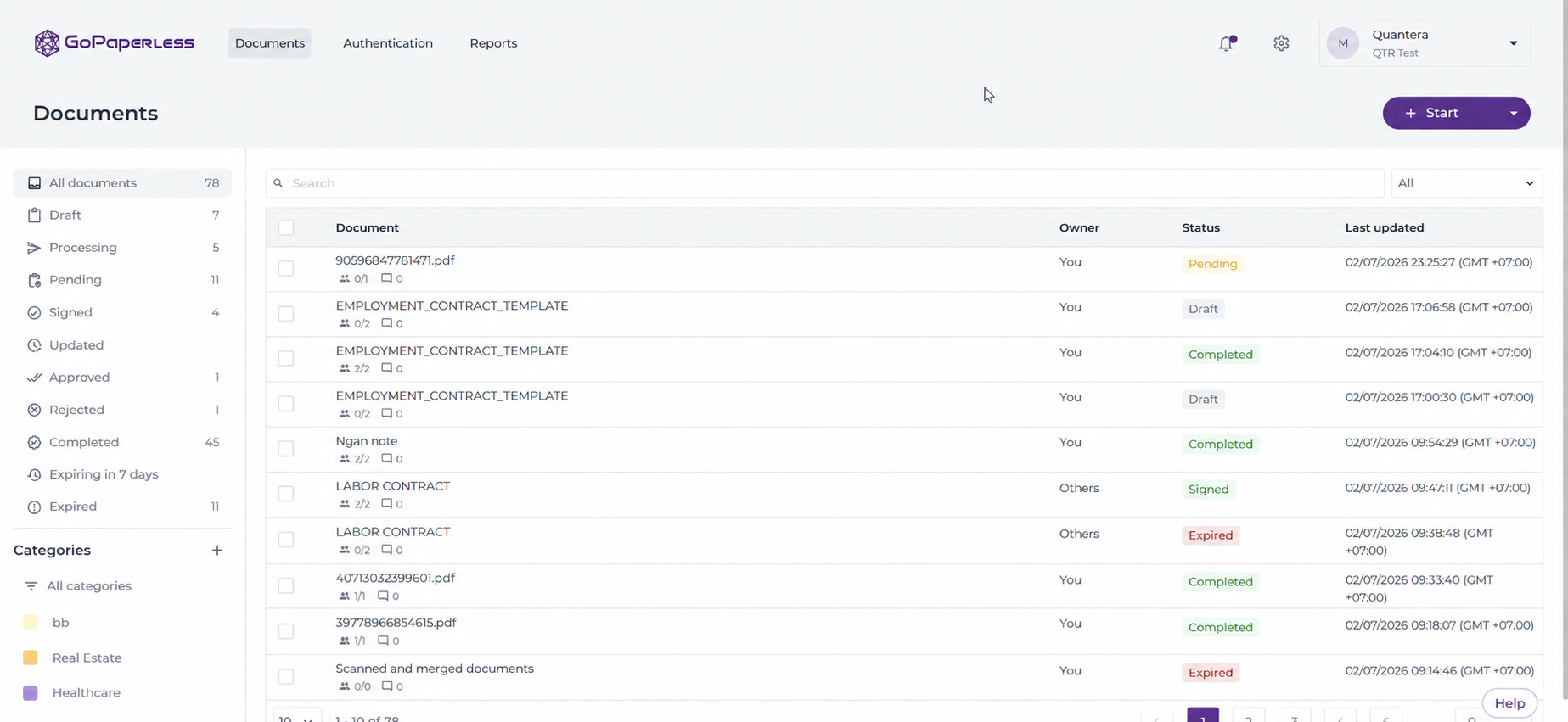
Task: Click comments icon of Ngan note
Action: click(386, 458)
